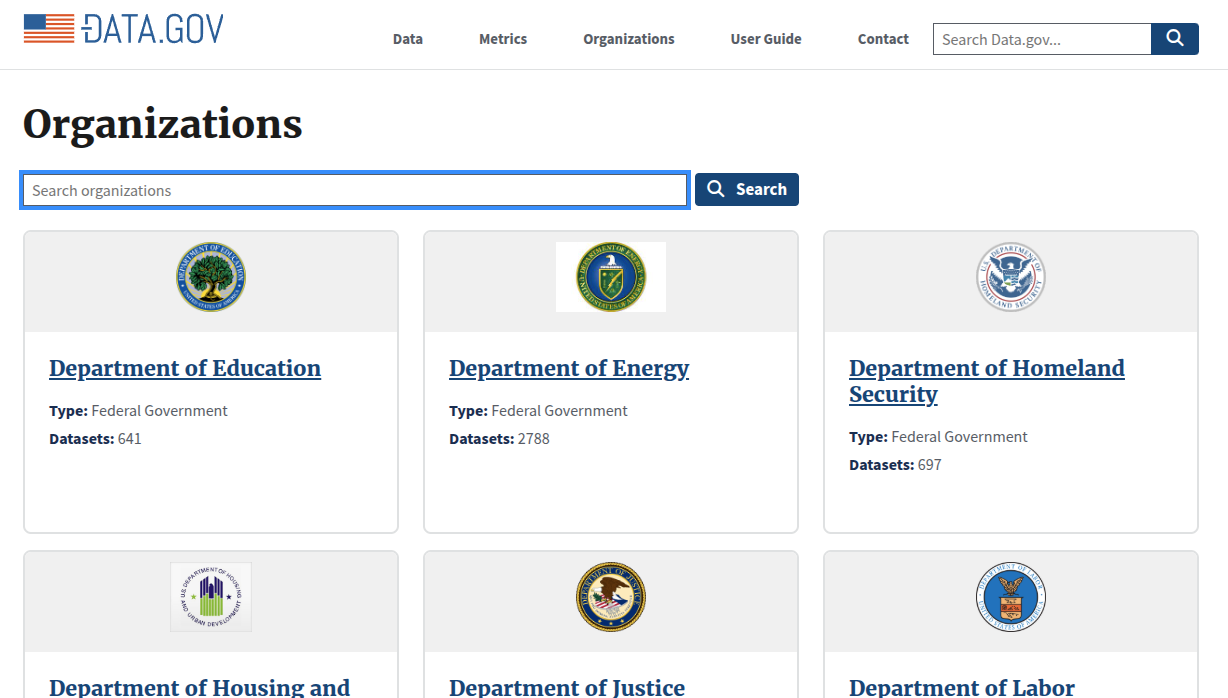Open the Metrics page from navigation

(502, 39)
